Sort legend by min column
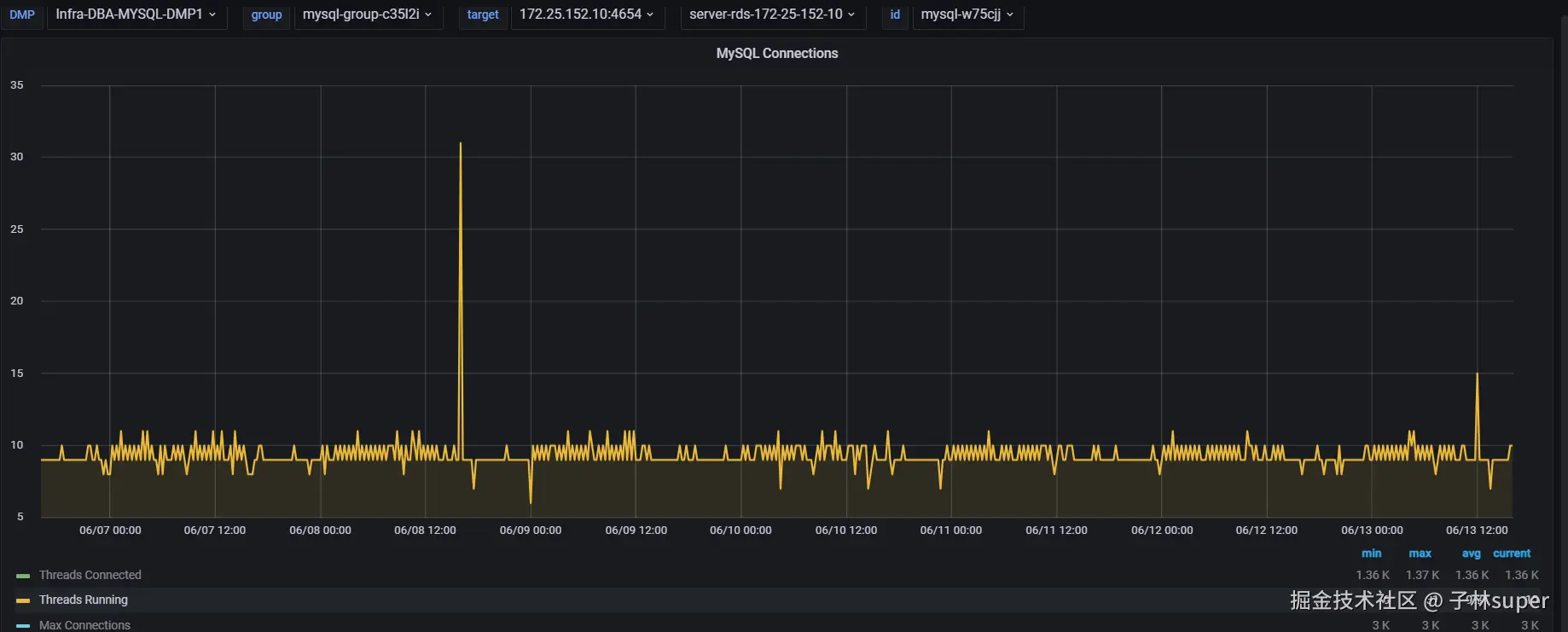The image size is (1568, 632). (1371, 553)
